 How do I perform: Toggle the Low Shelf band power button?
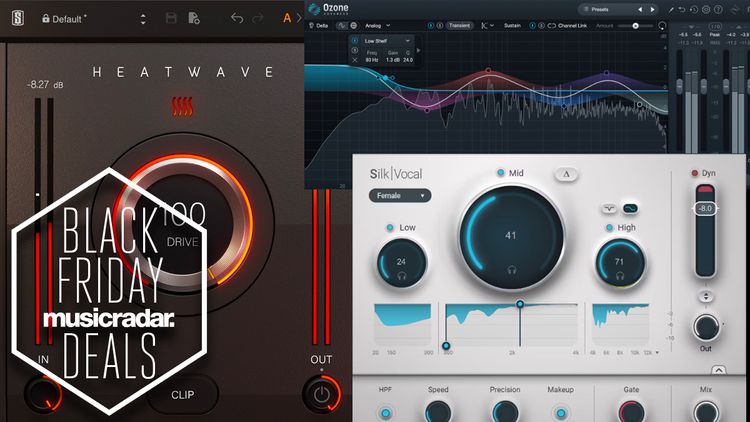(x=355, y=41)
